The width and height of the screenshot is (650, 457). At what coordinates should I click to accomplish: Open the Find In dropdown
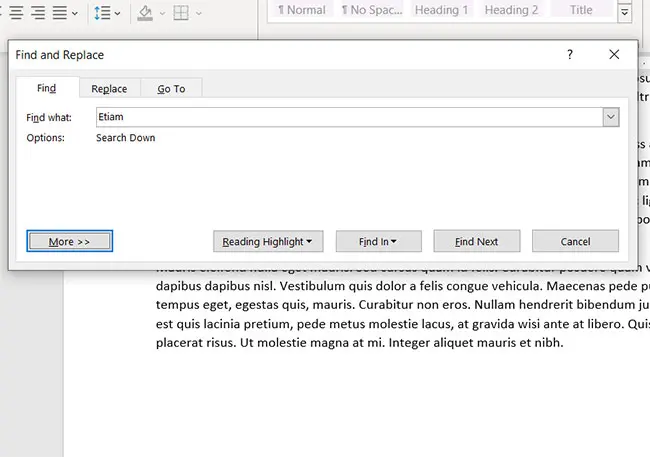point(377,241)
